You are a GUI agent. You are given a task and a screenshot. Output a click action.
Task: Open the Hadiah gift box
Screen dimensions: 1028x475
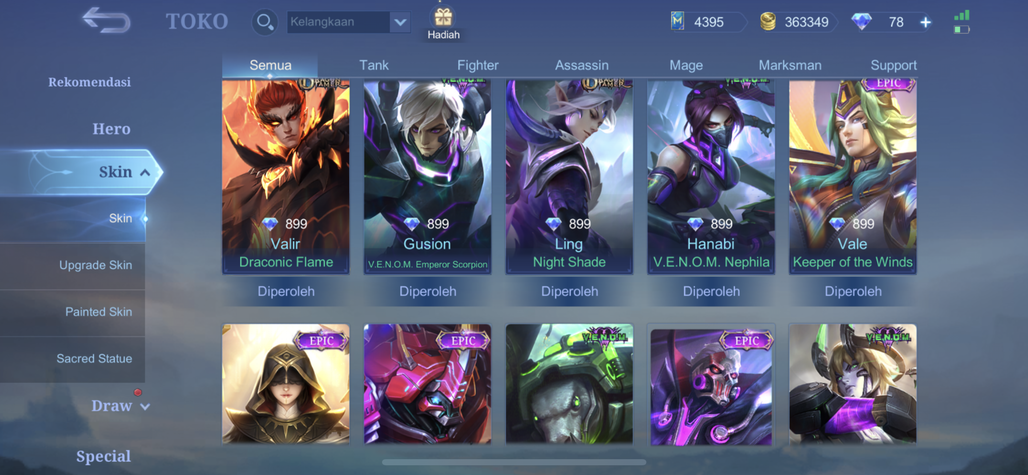click(444, 23)
